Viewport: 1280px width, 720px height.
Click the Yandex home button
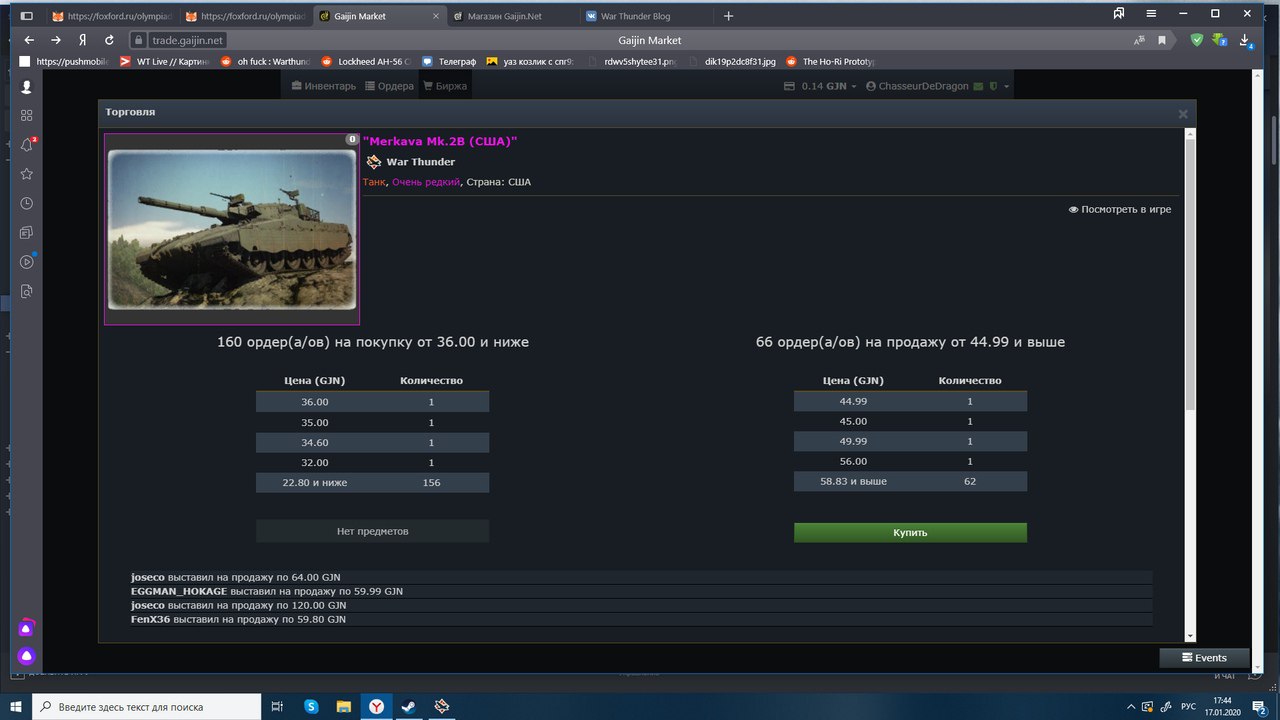pyautogui.click(x=83, y=40)
